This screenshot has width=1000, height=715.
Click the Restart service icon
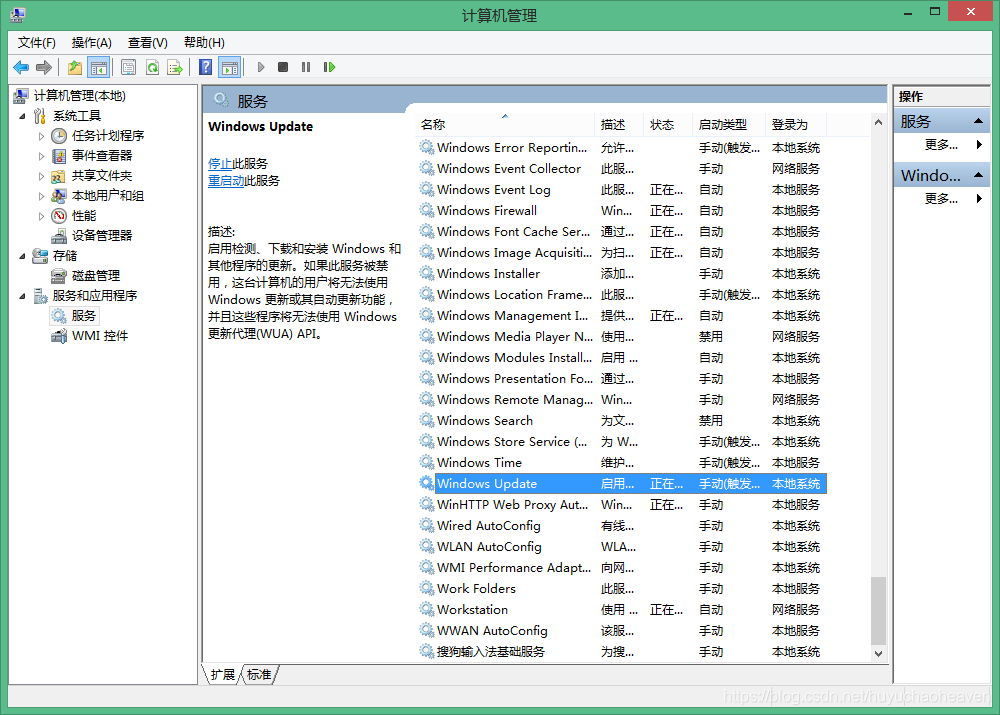(x=329, y=67)
